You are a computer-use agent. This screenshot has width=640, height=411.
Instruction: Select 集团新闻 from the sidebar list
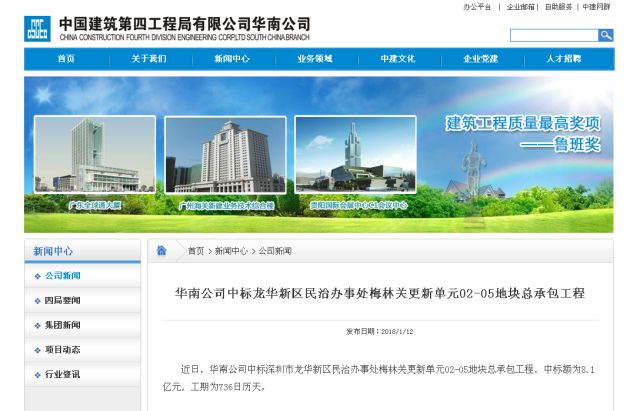(x=62, y=325)
